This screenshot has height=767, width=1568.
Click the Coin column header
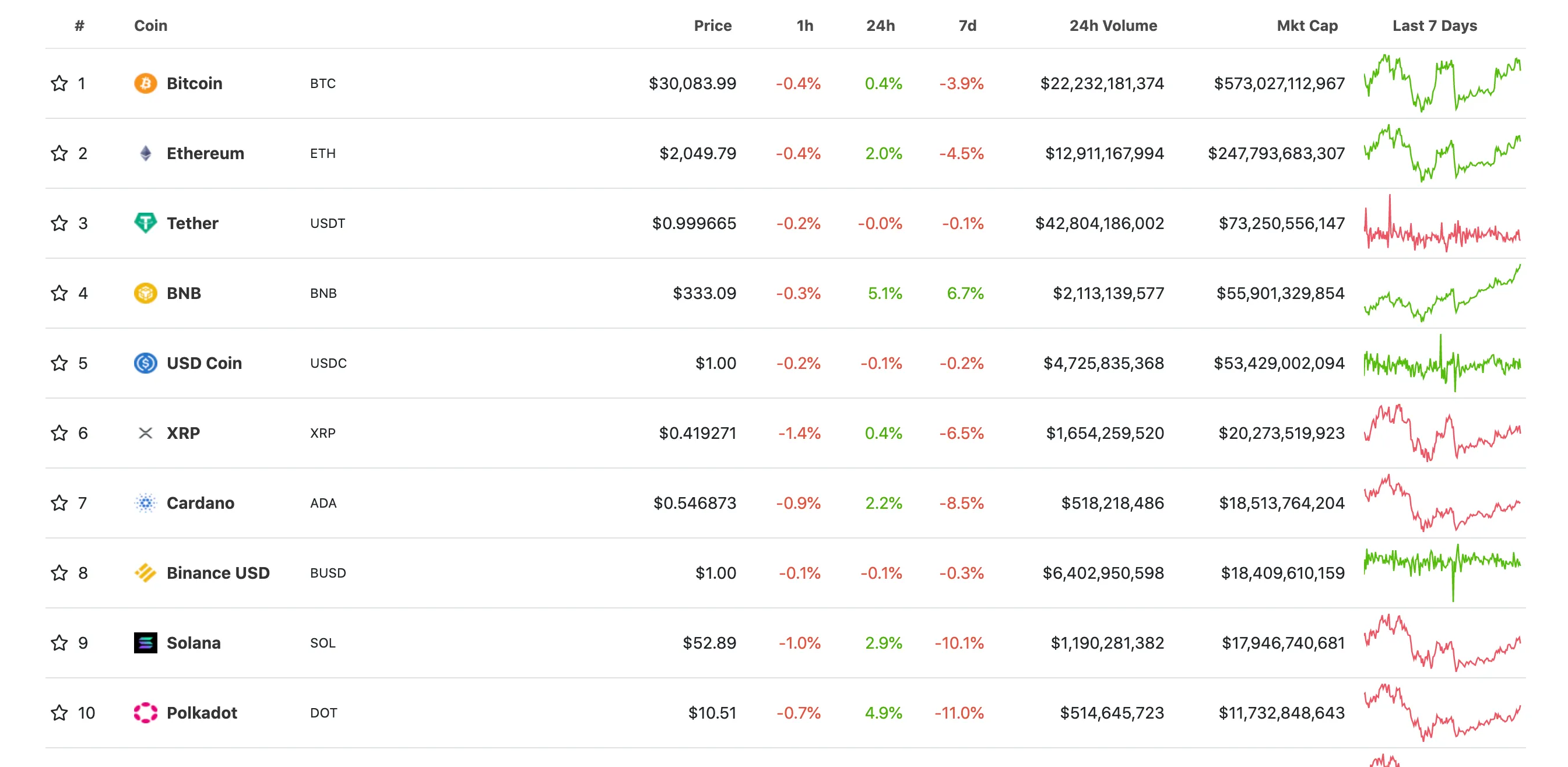(150, 26)
